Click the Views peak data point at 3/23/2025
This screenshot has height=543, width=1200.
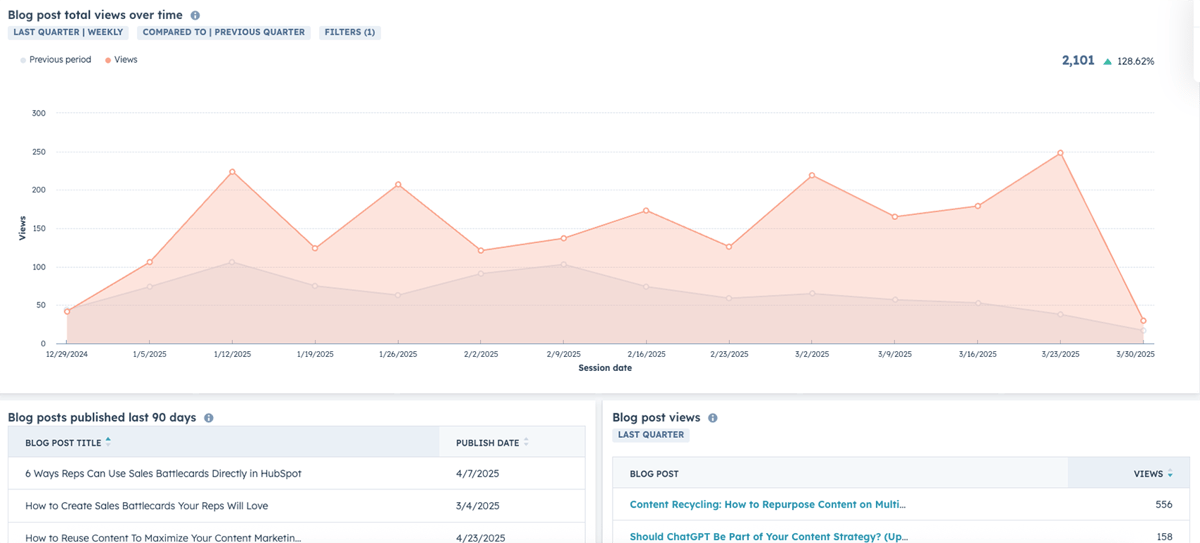click(x=1060, y=153)
